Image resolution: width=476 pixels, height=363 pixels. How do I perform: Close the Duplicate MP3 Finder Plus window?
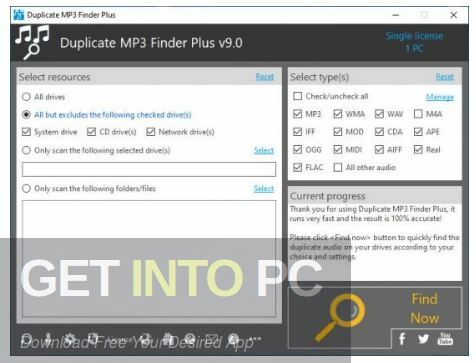tap(453, 15)
